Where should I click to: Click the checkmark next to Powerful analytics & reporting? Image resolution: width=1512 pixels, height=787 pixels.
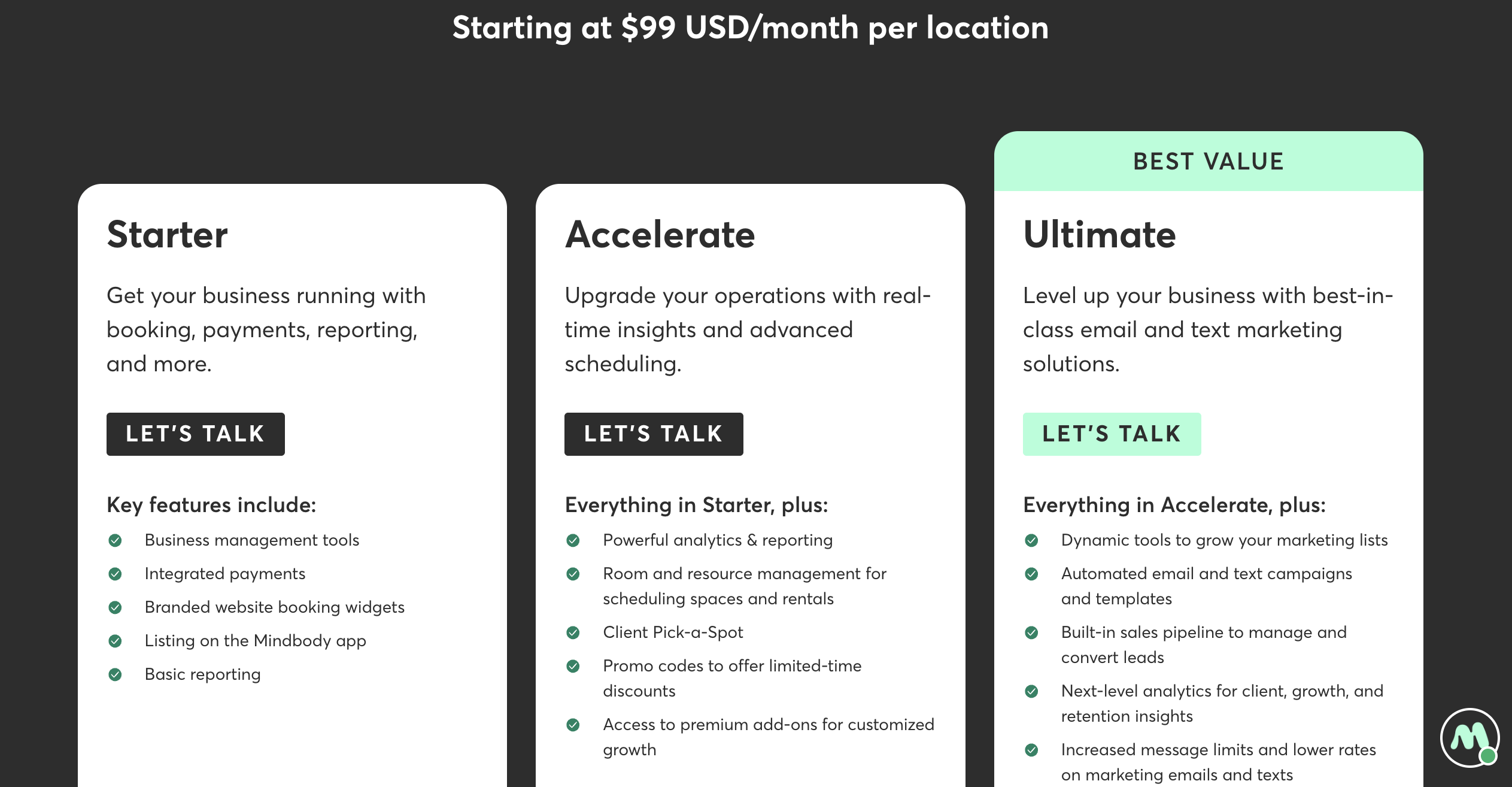(x=573, y=540)
